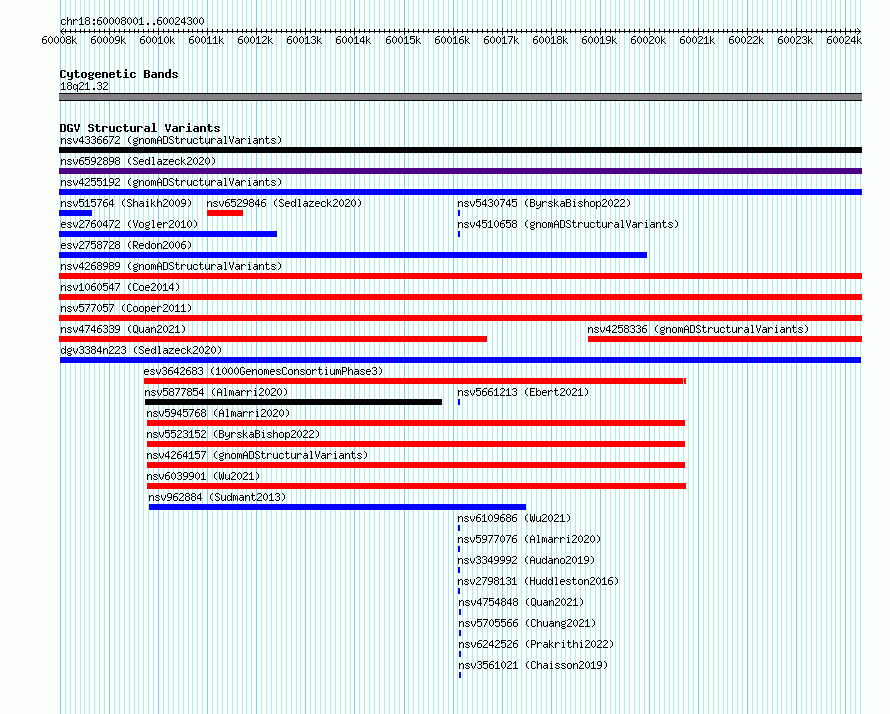Click the short blue nsv515764 bar
The width and height of the screenshot is (890, 714).
(x=75, y=213)
